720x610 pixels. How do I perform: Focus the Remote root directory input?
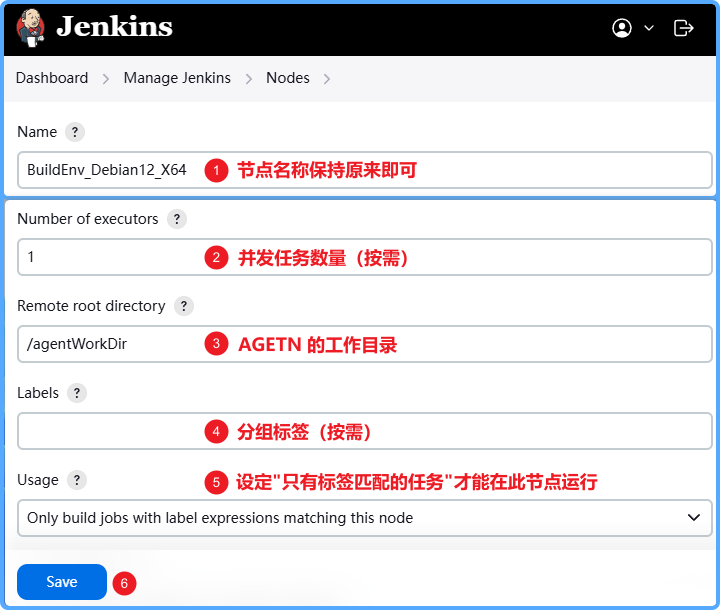(x=365, y=344)
